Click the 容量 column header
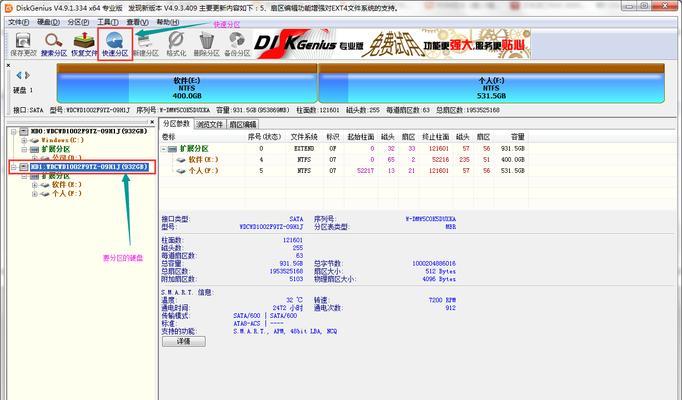Viewport: 682px width, 400px height. click(517, 137)
